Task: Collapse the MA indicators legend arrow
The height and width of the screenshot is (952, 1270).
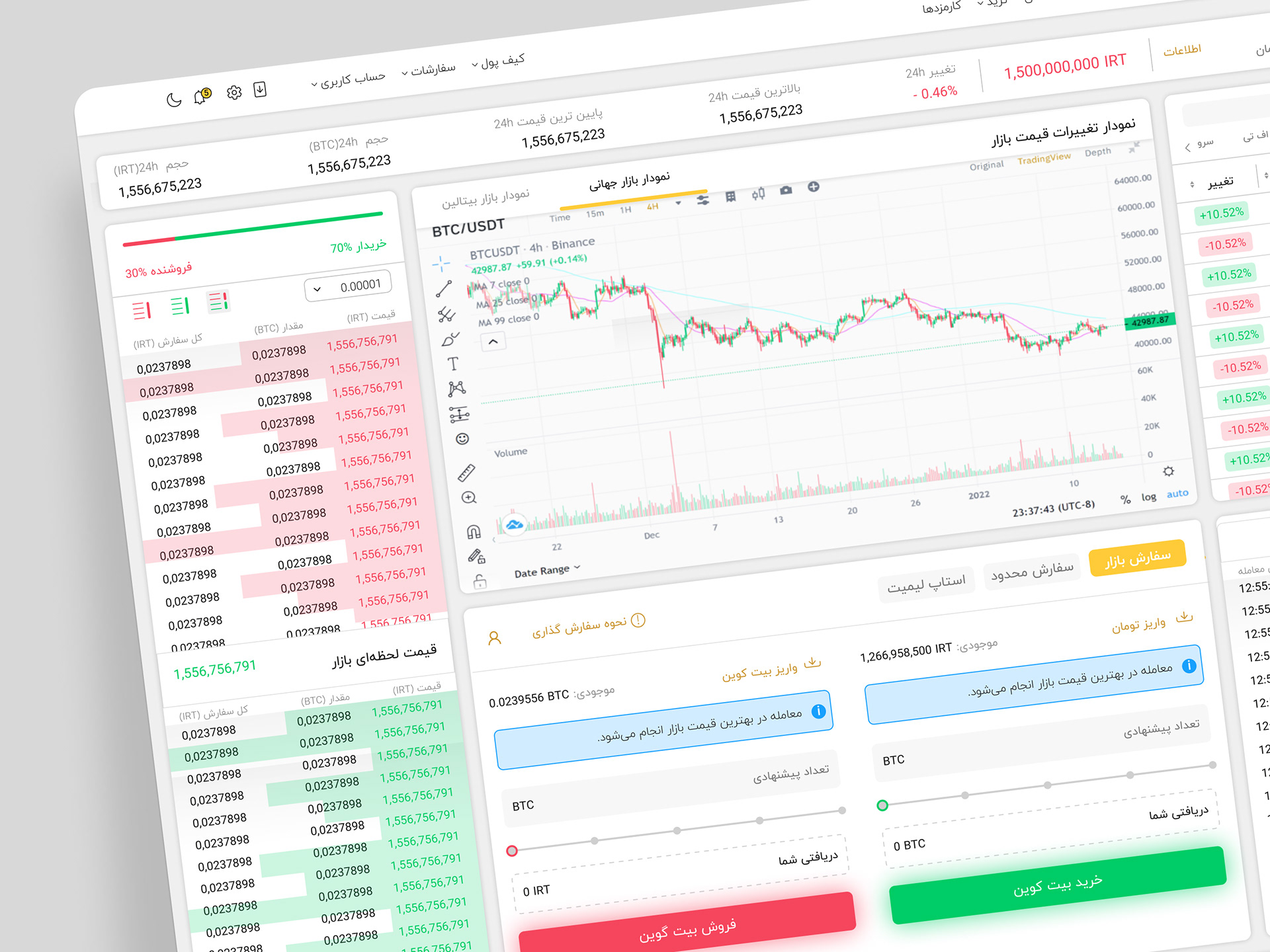Action: (493, 342)
